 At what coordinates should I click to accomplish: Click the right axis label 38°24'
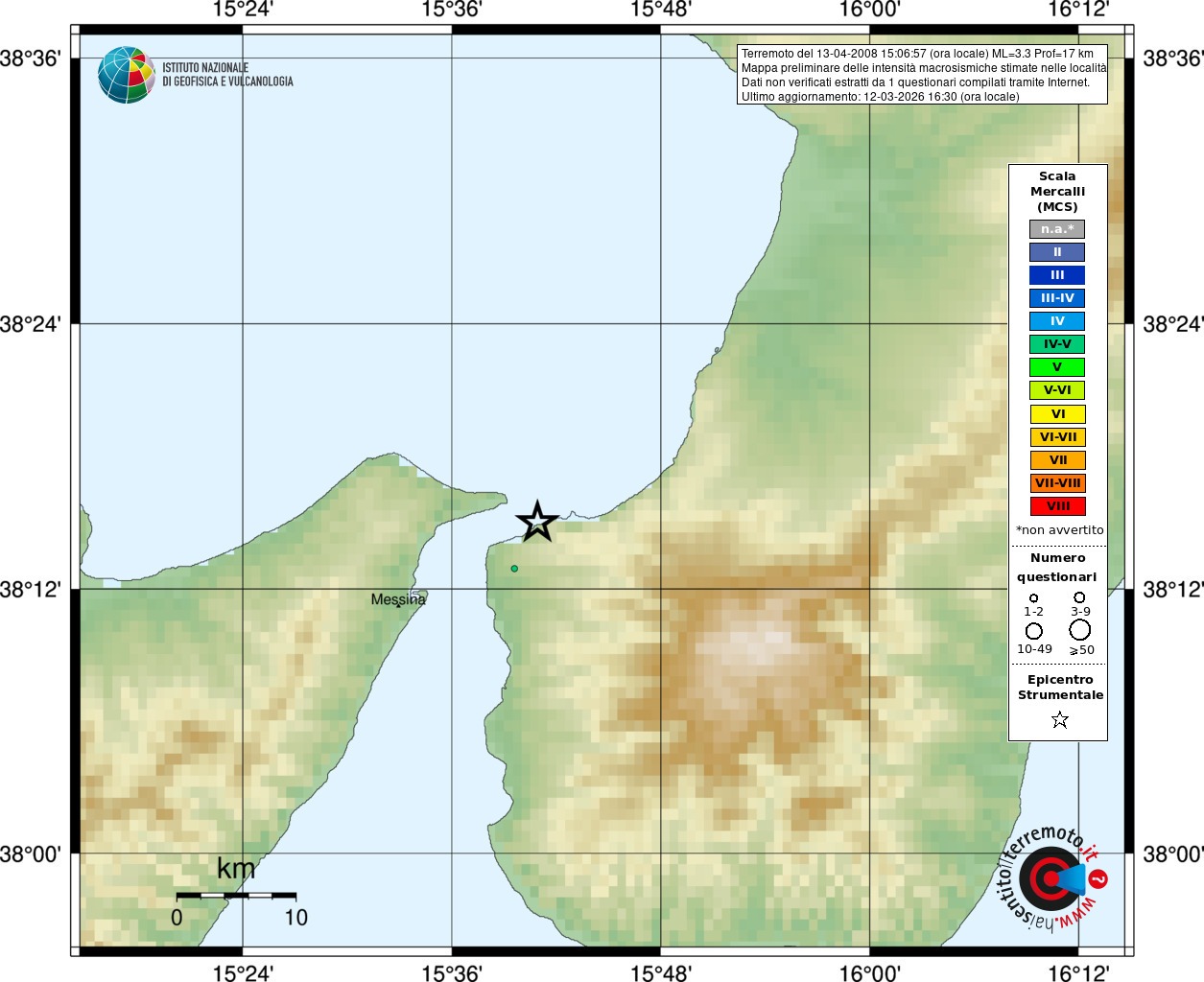click(x=1172, y=324)
